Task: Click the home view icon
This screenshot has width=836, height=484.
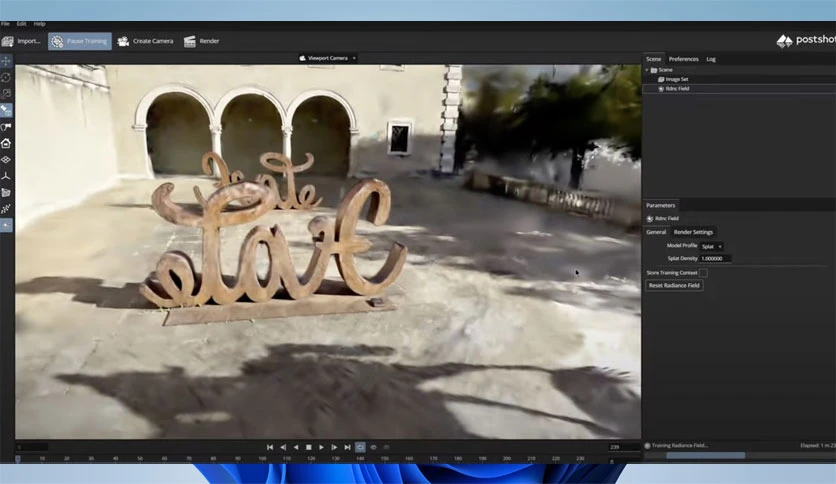Action: pyautogui.click(x=6, y=143)
